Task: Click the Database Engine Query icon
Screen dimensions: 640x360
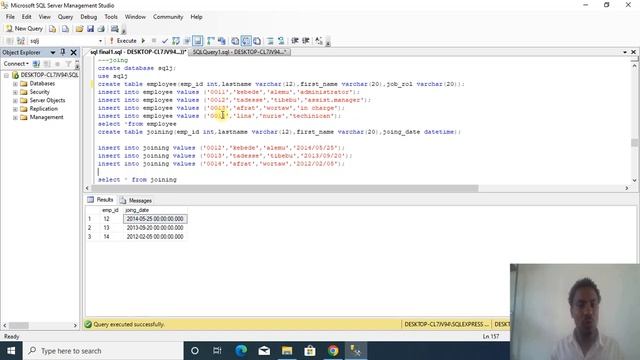Action: tap(52, 29)
